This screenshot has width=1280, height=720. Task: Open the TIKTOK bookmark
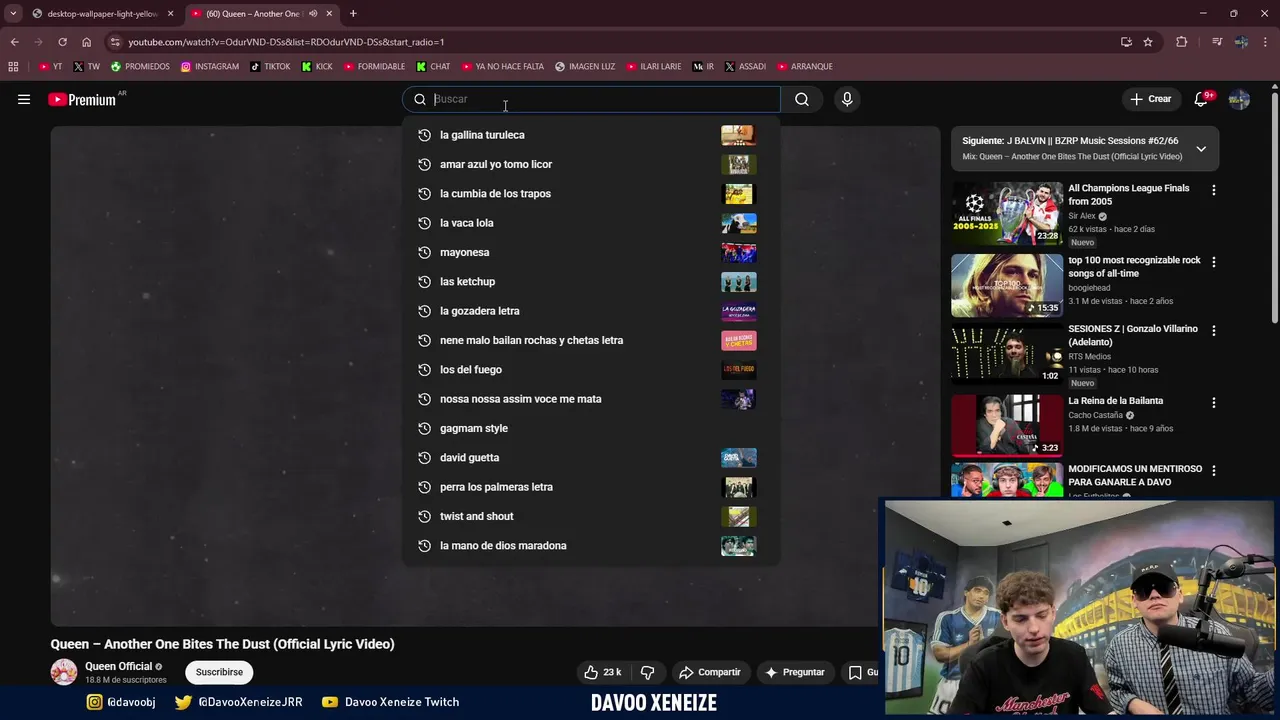point(270,67)
